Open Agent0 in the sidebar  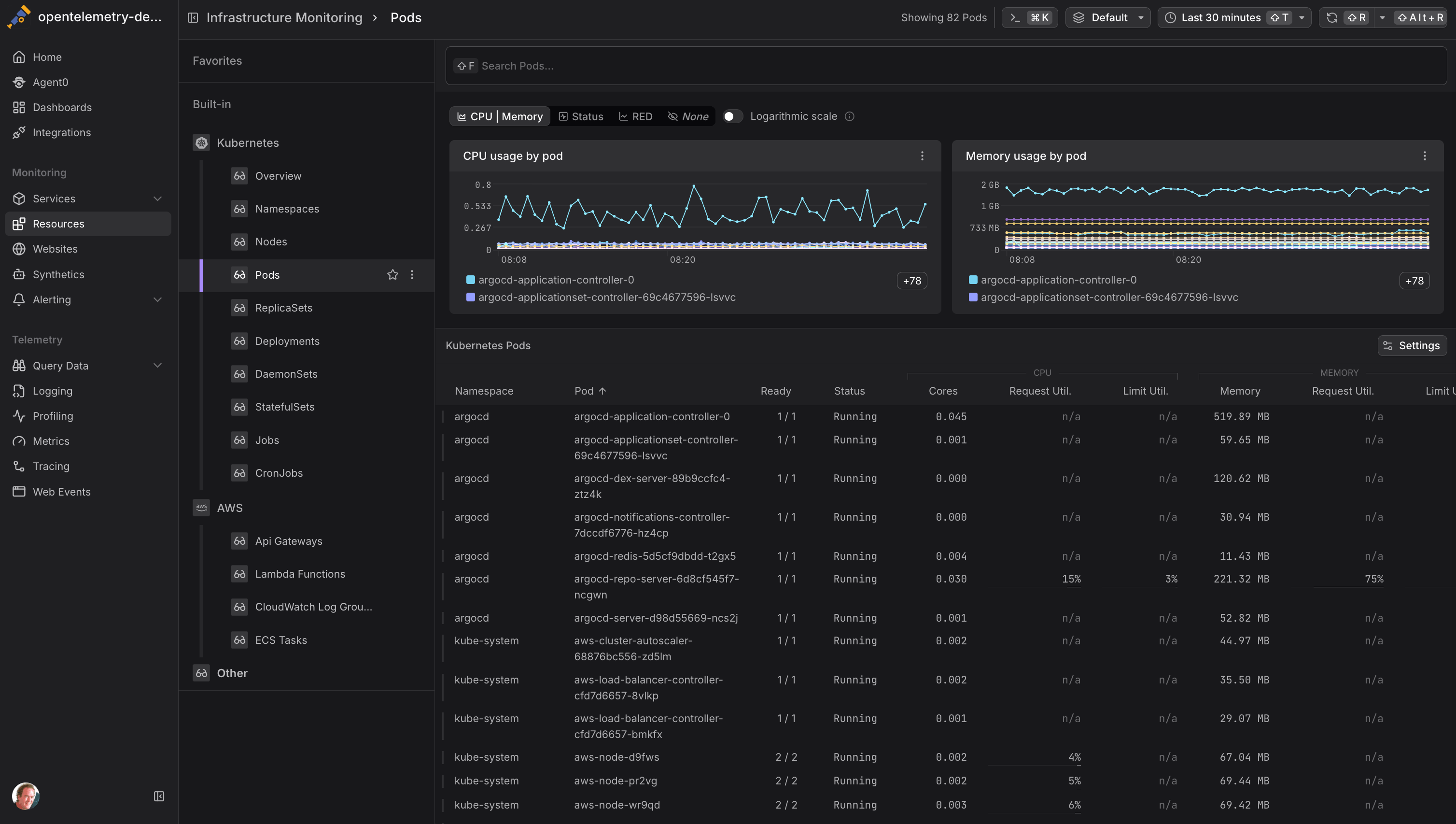click(x=88, y=82)
